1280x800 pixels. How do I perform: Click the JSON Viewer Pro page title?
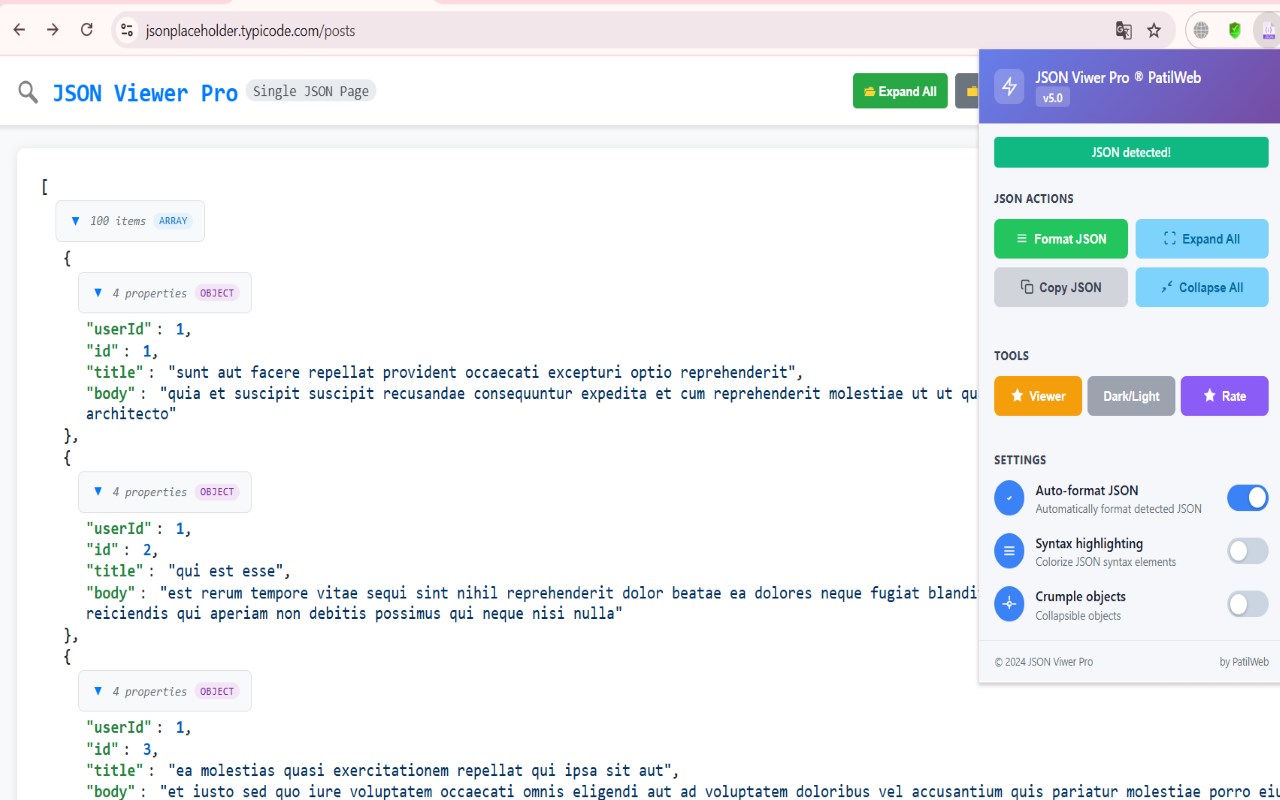[x=145, y=93]
